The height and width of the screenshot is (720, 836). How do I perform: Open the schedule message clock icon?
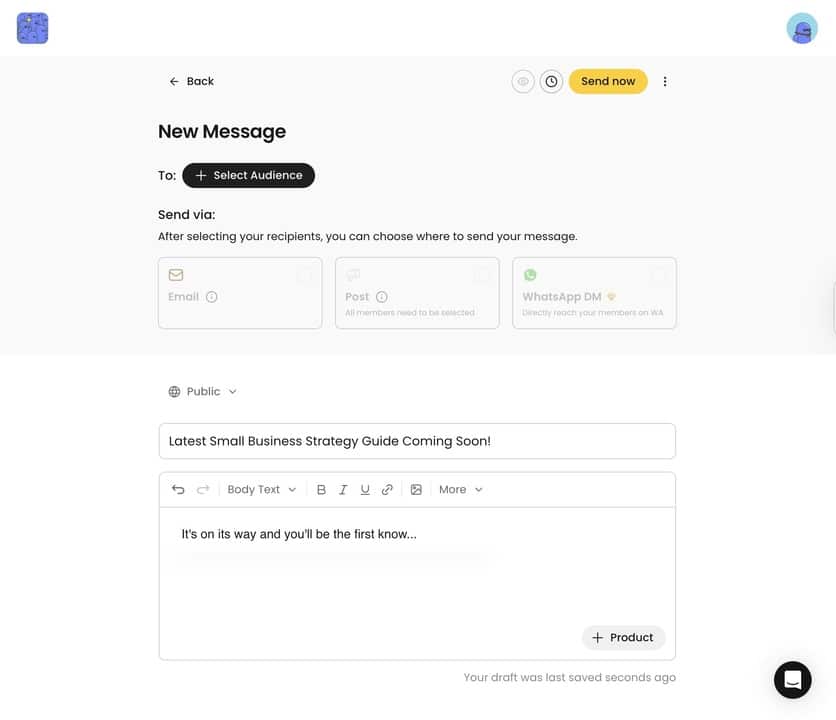[x=551, y=81]
